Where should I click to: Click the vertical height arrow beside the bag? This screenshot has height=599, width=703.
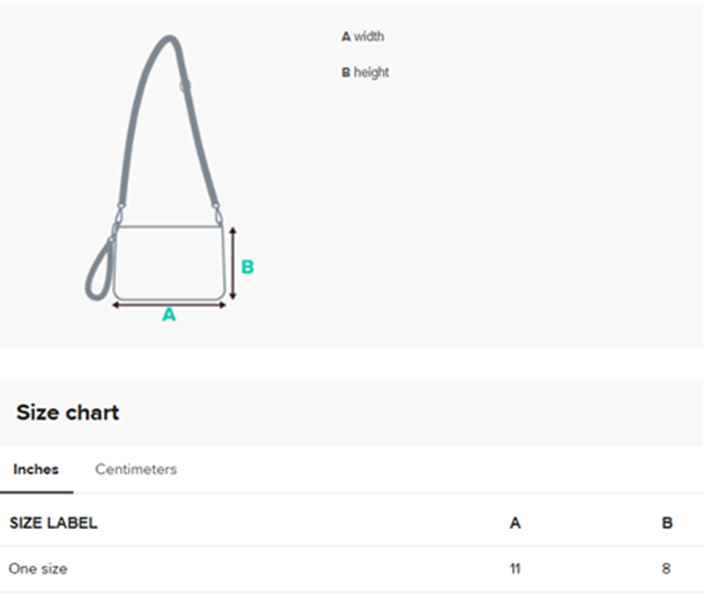pos(233,263)
